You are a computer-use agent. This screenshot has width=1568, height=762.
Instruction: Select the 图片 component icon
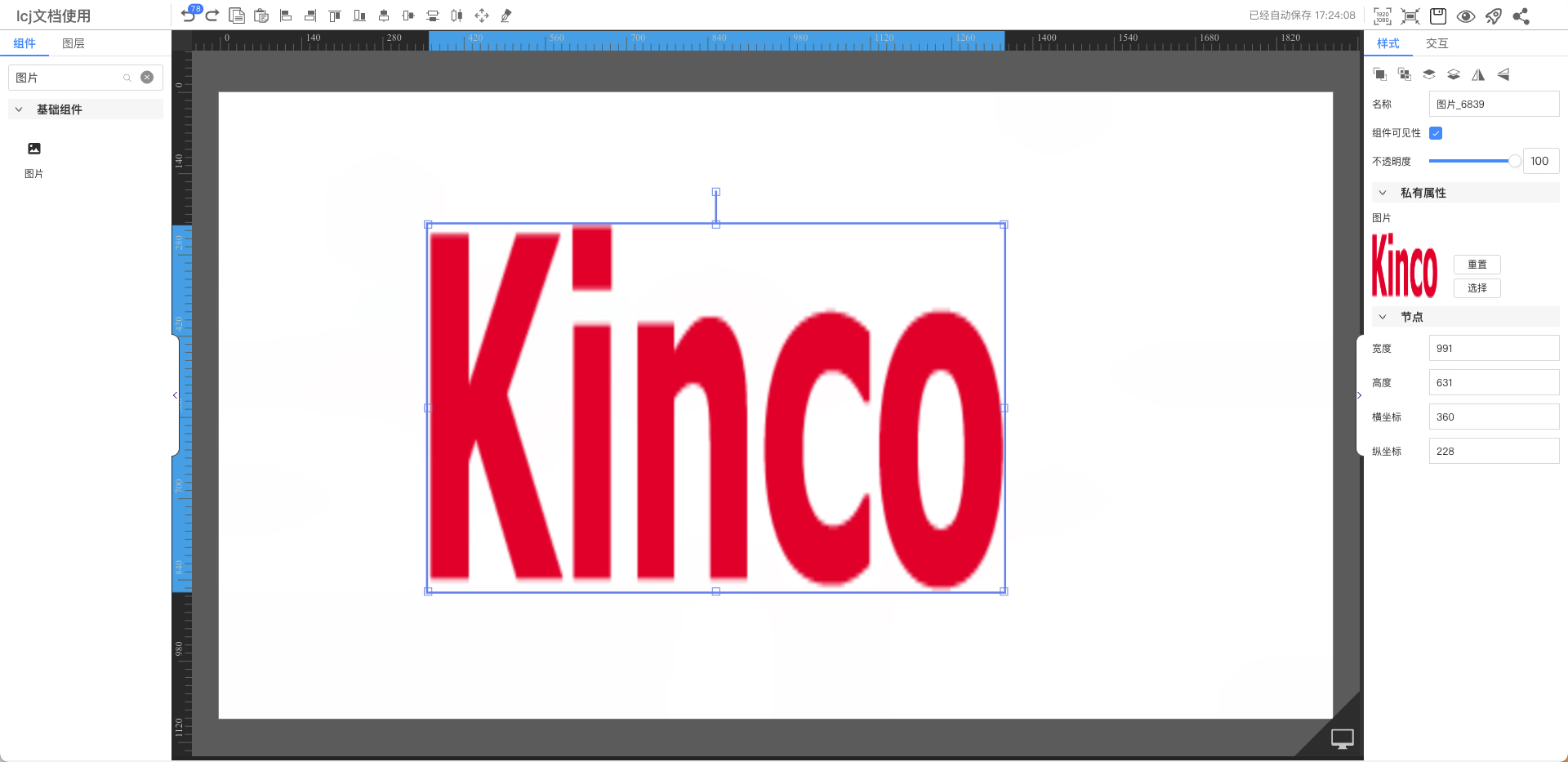pyautogui.click(x=34, y=149)
